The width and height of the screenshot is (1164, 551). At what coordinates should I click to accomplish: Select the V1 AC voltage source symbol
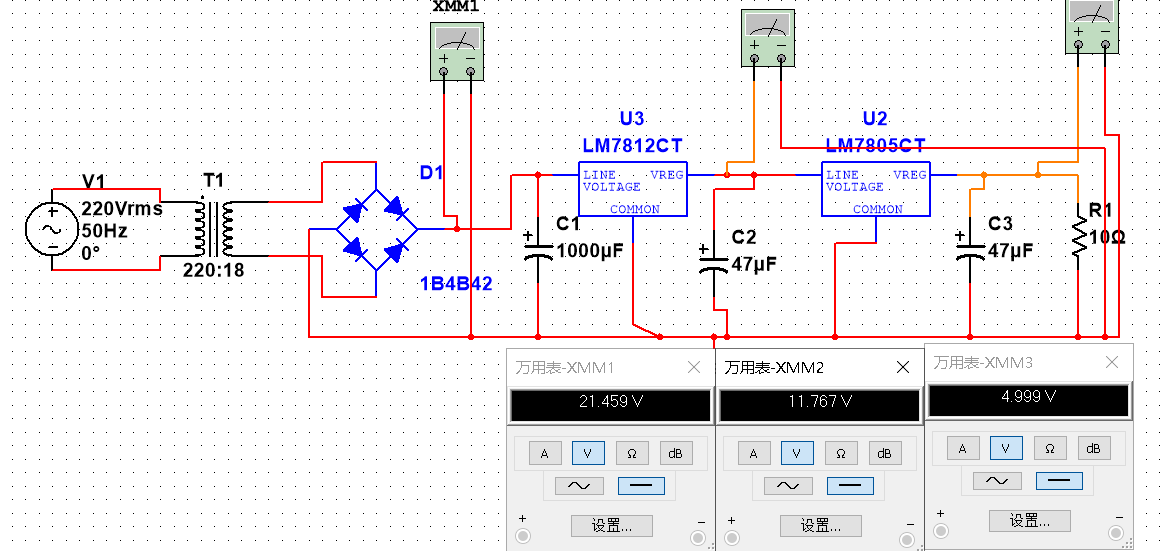click(53, 229)
